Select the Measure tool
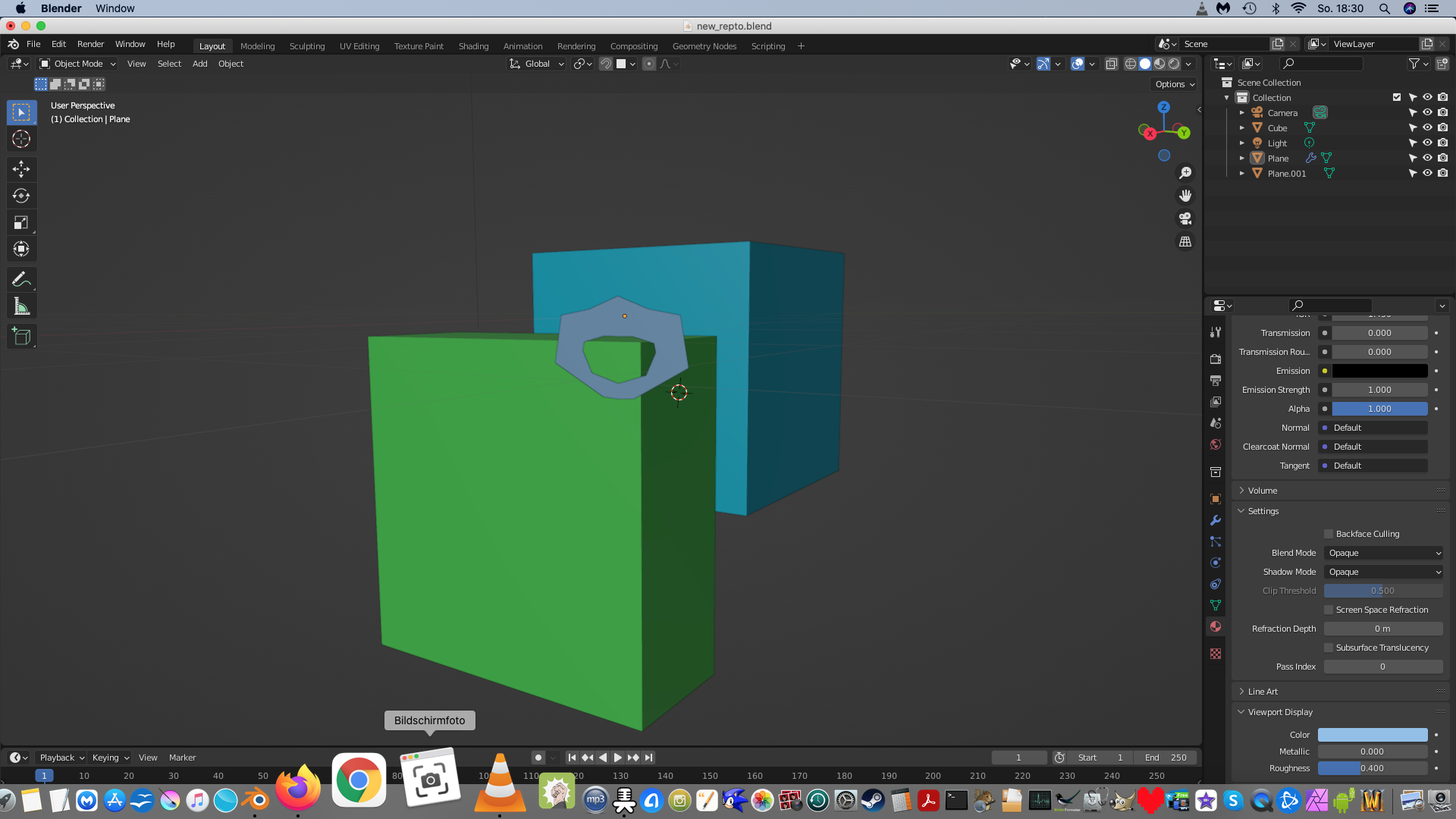The height and width of the screenshot is (819, 1456). click(x=21, y=306)
